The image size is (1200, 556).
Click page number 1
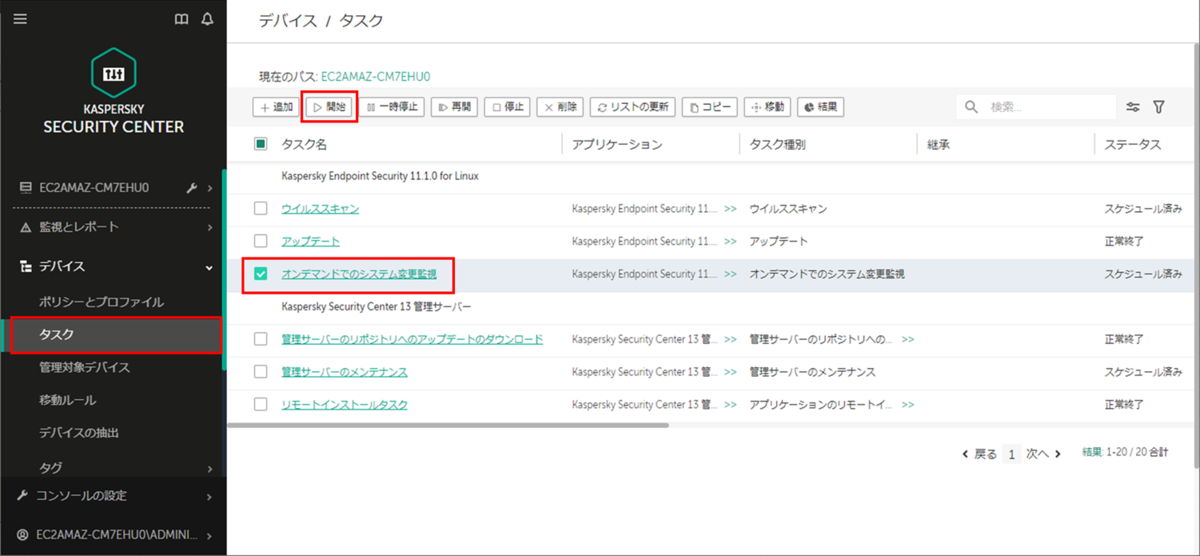point(1011,453)
